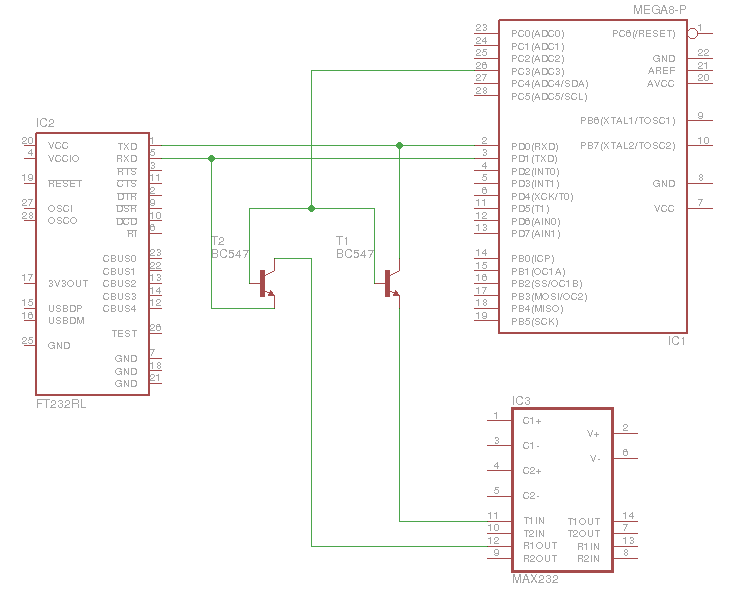Click the PB7(XTAL2/TOSC2) pin label

[x=627, y=146]
